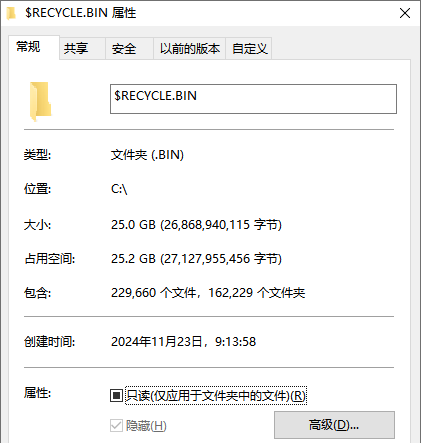Click 占用空间 value 25.2 GB (27,127,955,456 字节)
This screenshot has height=443, width=421.
pyautogui.click(x=196, y=259)
